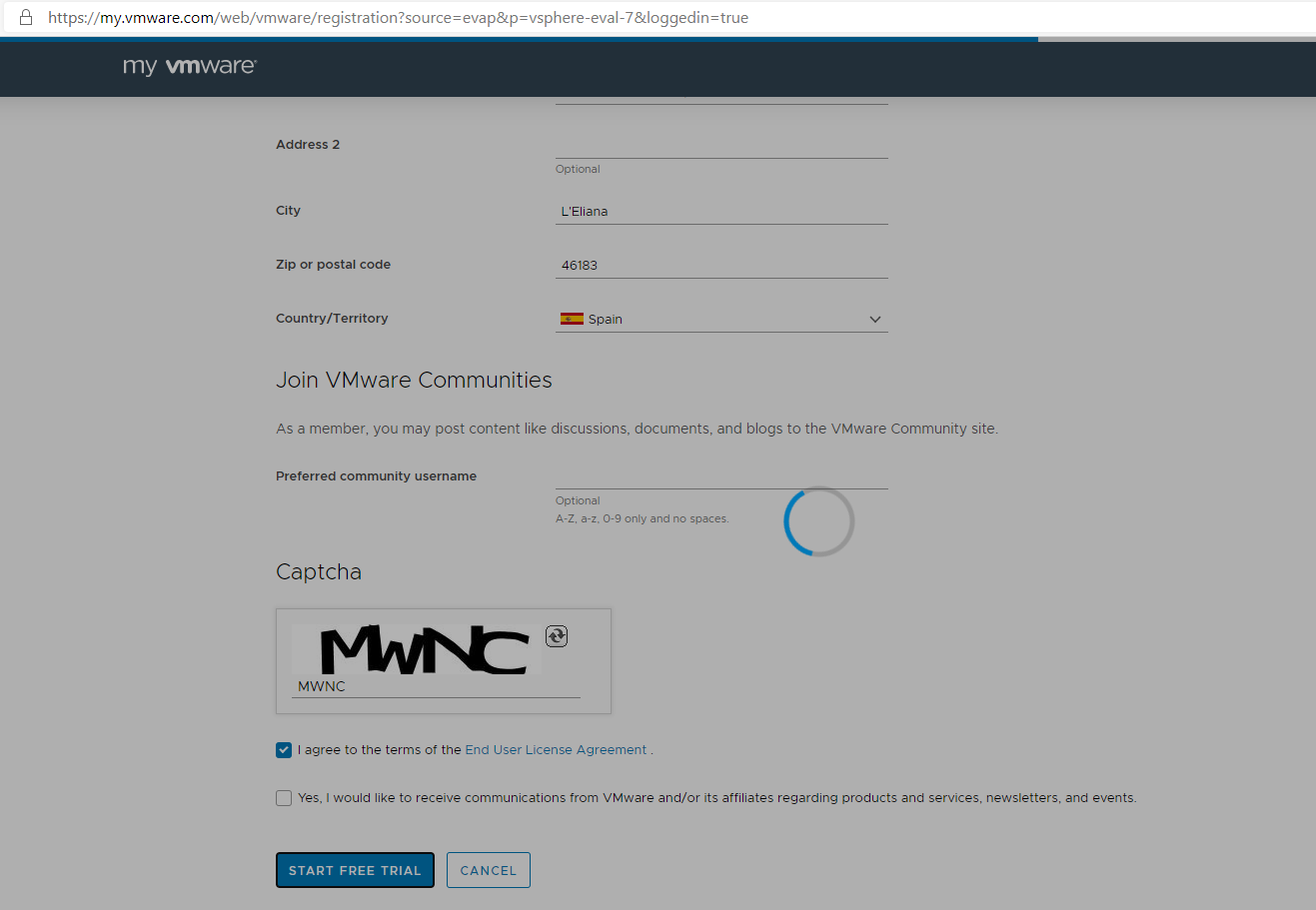This screenshot has width=1316, height=910.
Task: Open the Country/Territory dropdown
Action: tap(721, 319)
